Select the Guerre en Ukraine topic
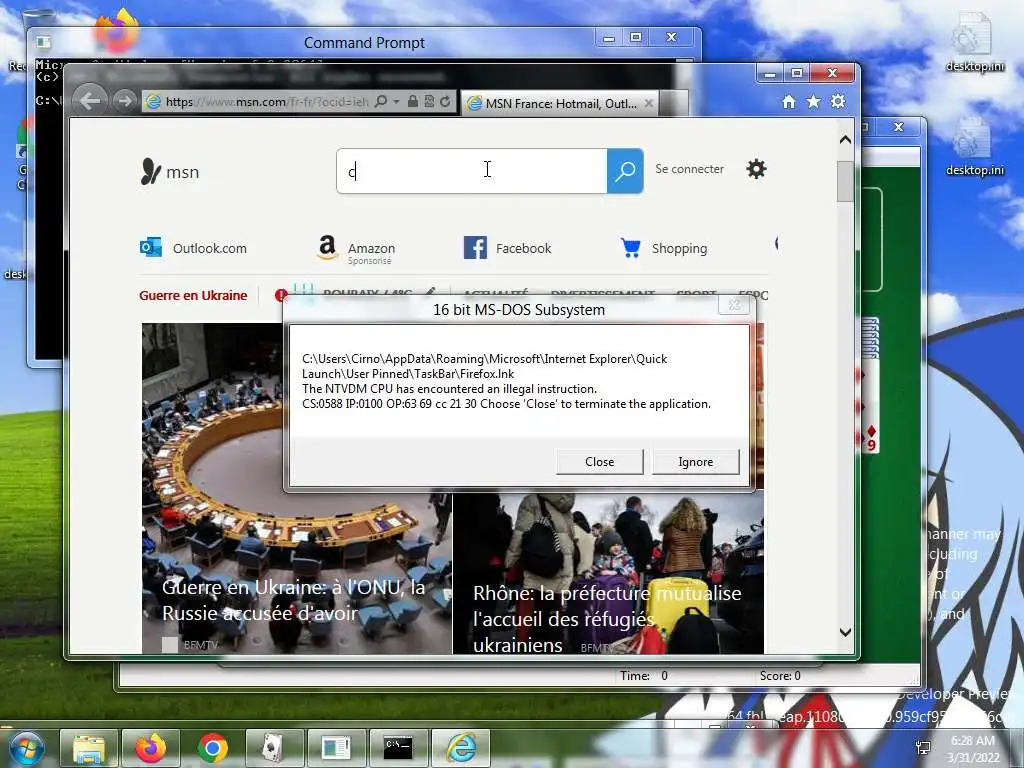Viewport: 1024px width, 768px height. pyautogui.click(x=193, y=295)
